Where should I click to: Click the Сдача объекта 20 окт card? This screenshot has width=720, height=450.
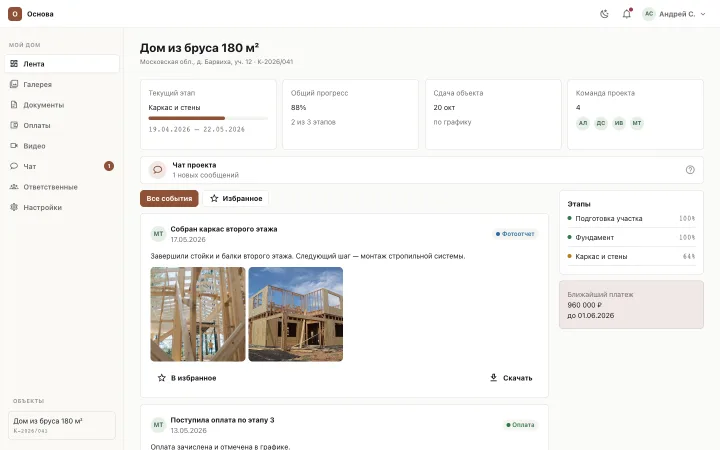point(493,114)
